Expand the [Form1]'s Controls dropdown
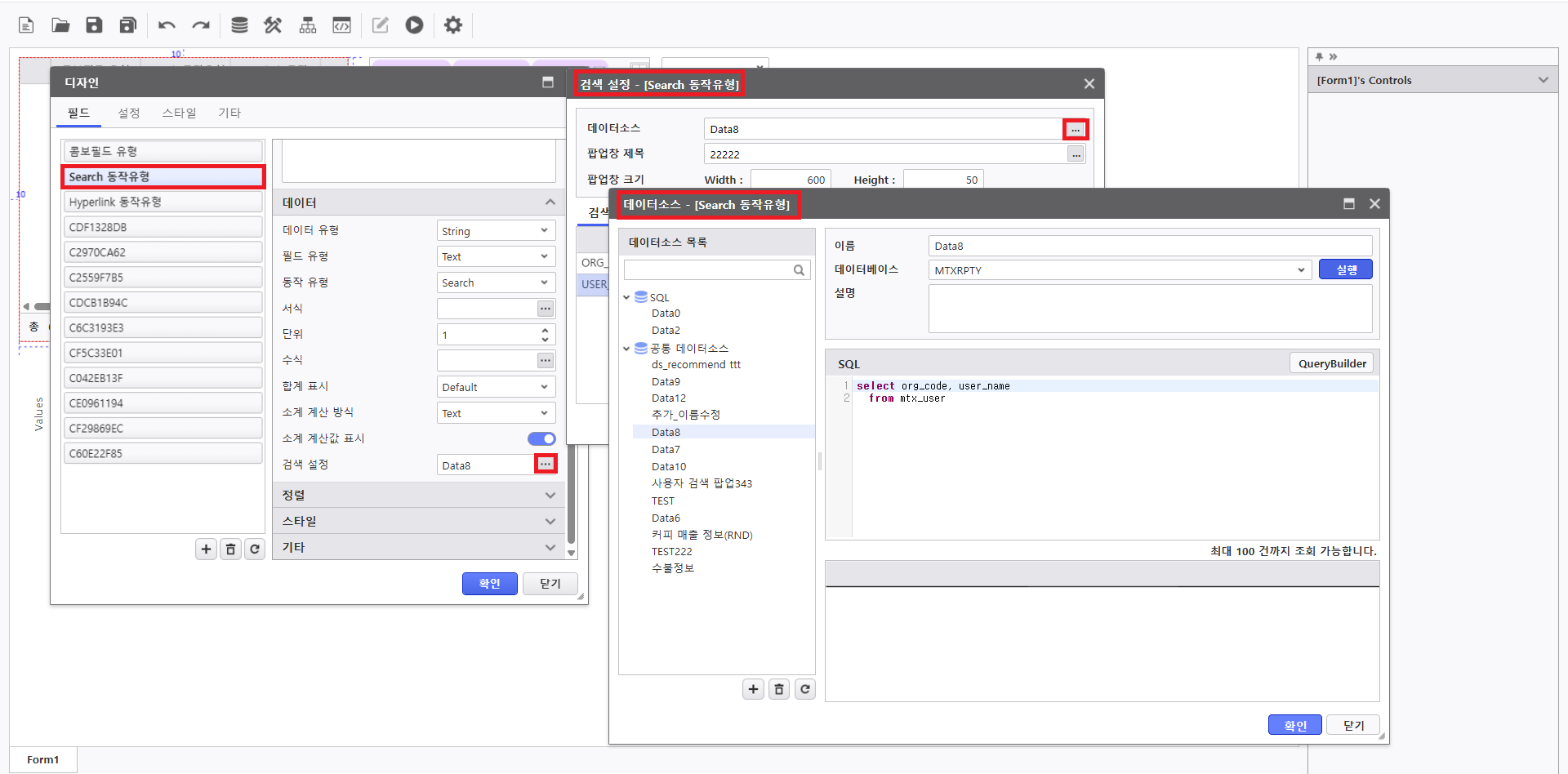 1543,80
